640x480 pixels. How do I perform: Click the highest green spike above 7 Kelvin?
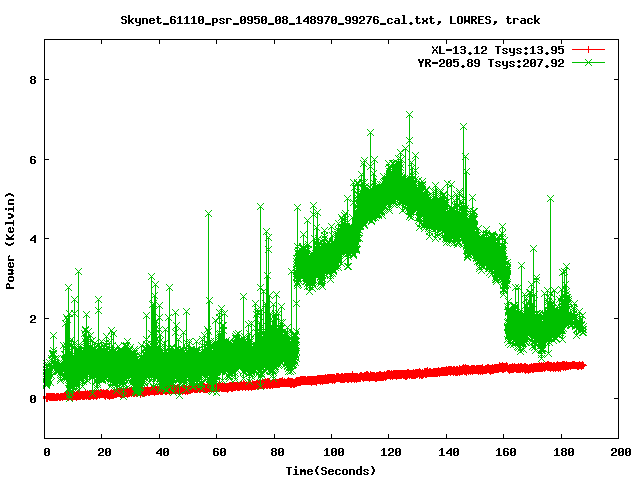tap(409, 116)
